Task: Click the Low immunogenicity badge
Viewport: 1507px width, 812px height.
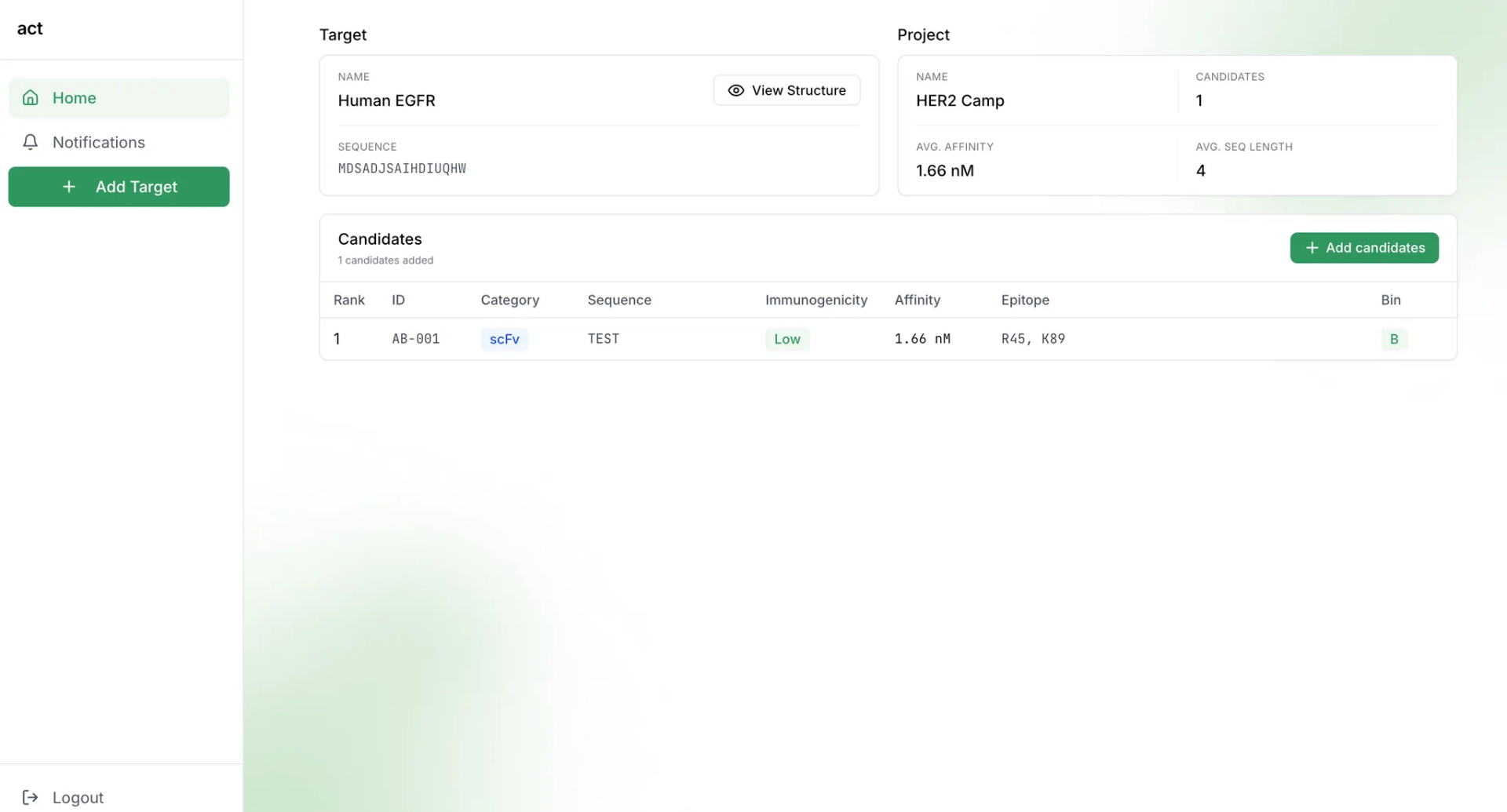Action: point(787,339)
